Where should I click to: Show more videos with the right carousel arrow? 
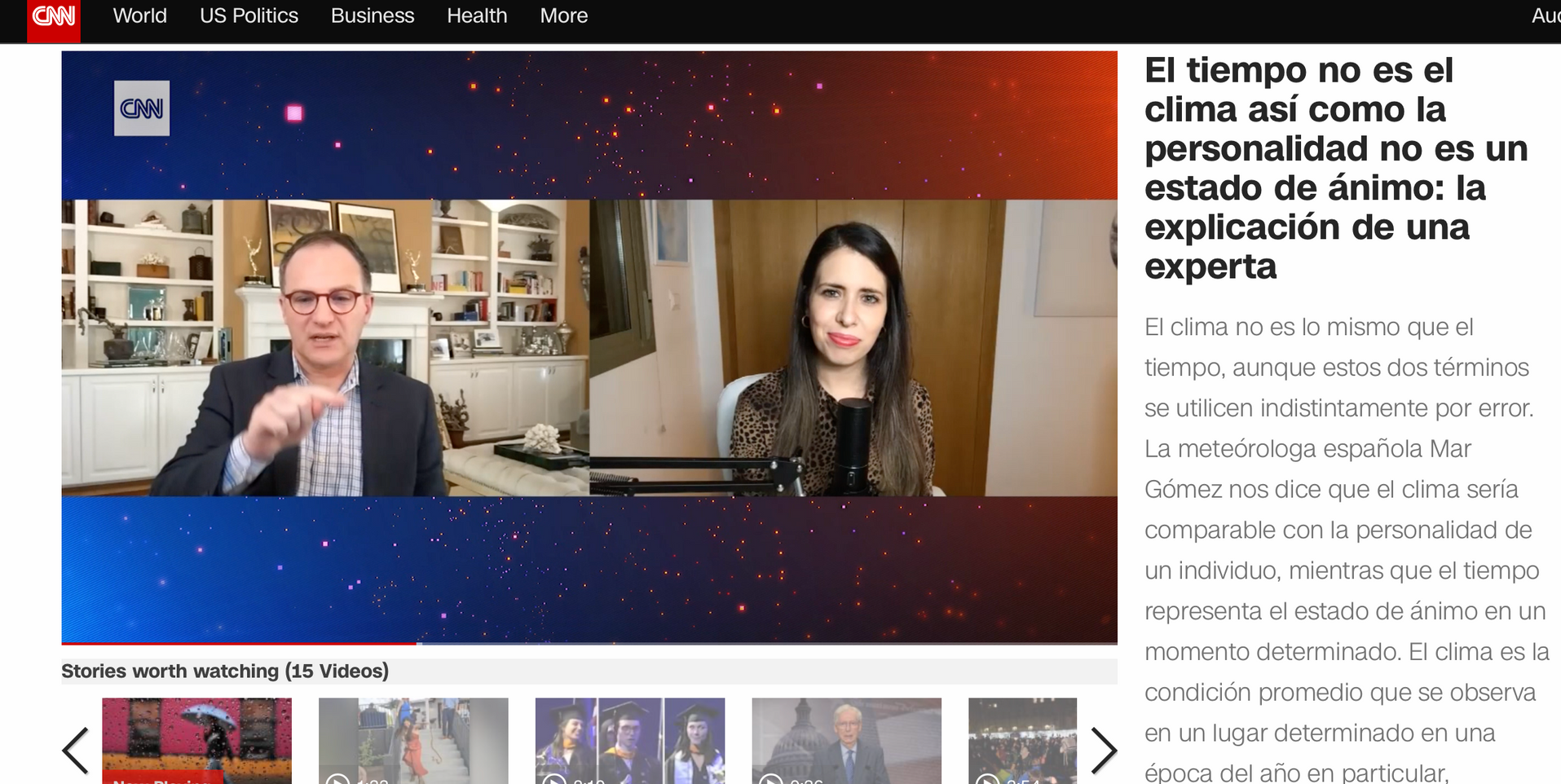point(1103,750)
